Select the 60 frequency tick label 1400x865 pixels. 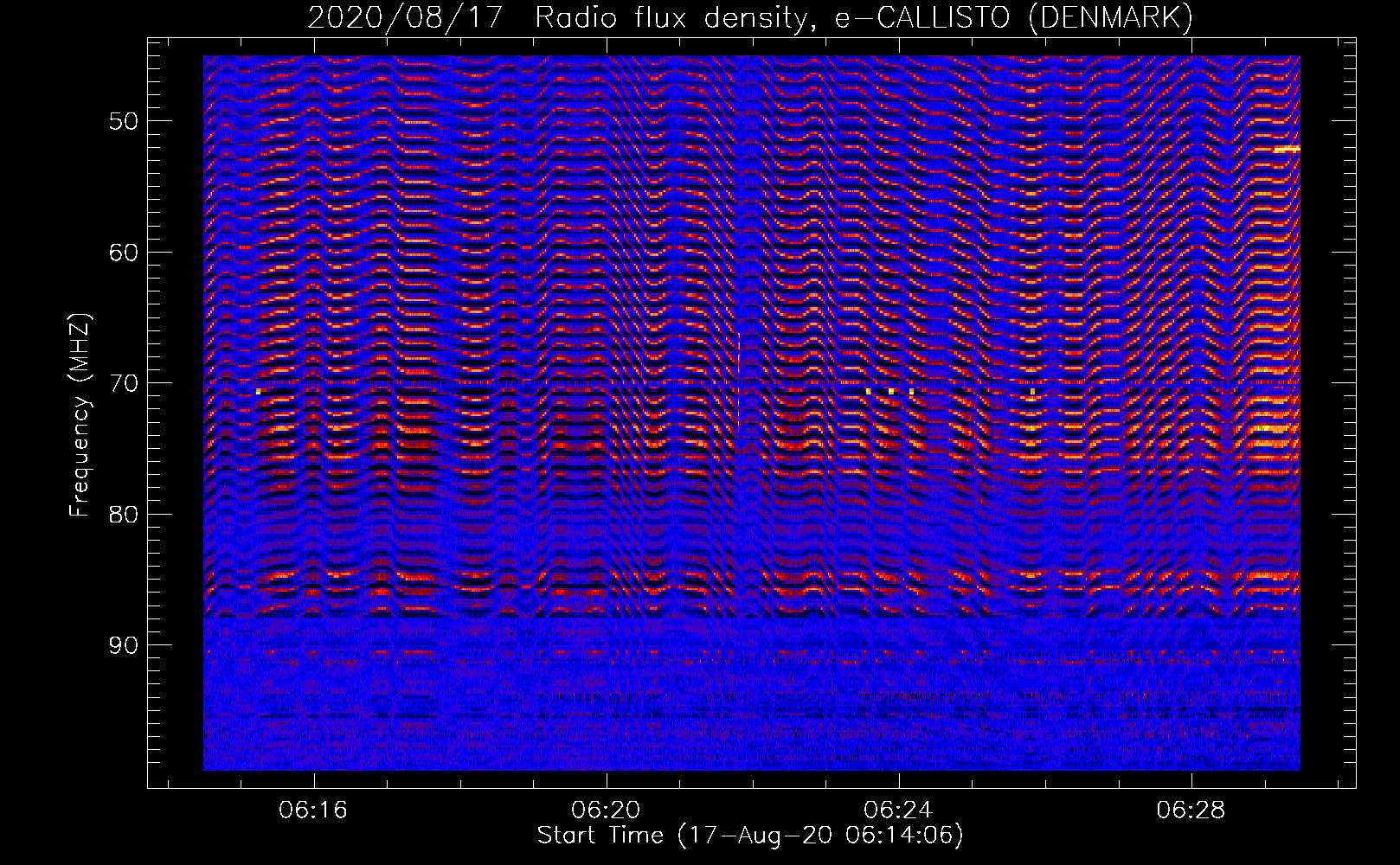pyautogui.click(x=124, y=253)
